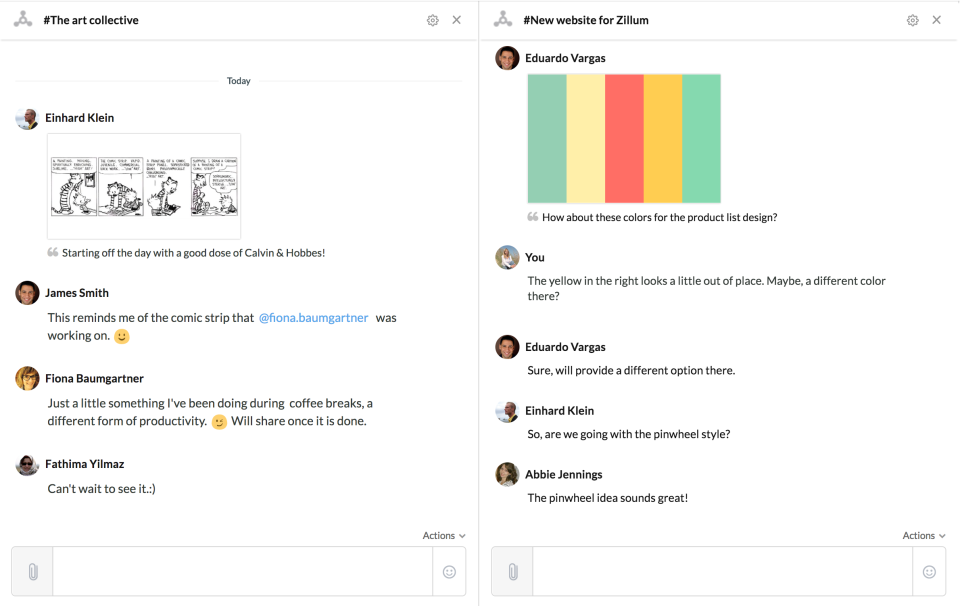960x606 pixels.
Task: Open the Calvin & Hobbes comic image
Action: pos(144,185)
